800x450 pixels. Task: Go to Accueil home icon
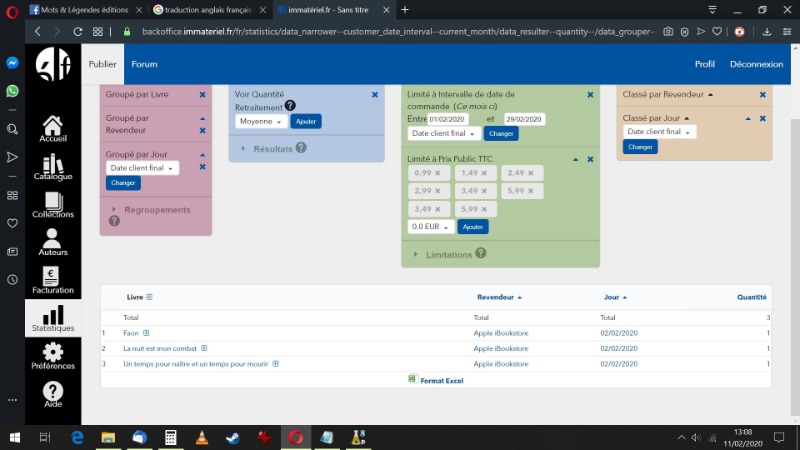(53, 128)
